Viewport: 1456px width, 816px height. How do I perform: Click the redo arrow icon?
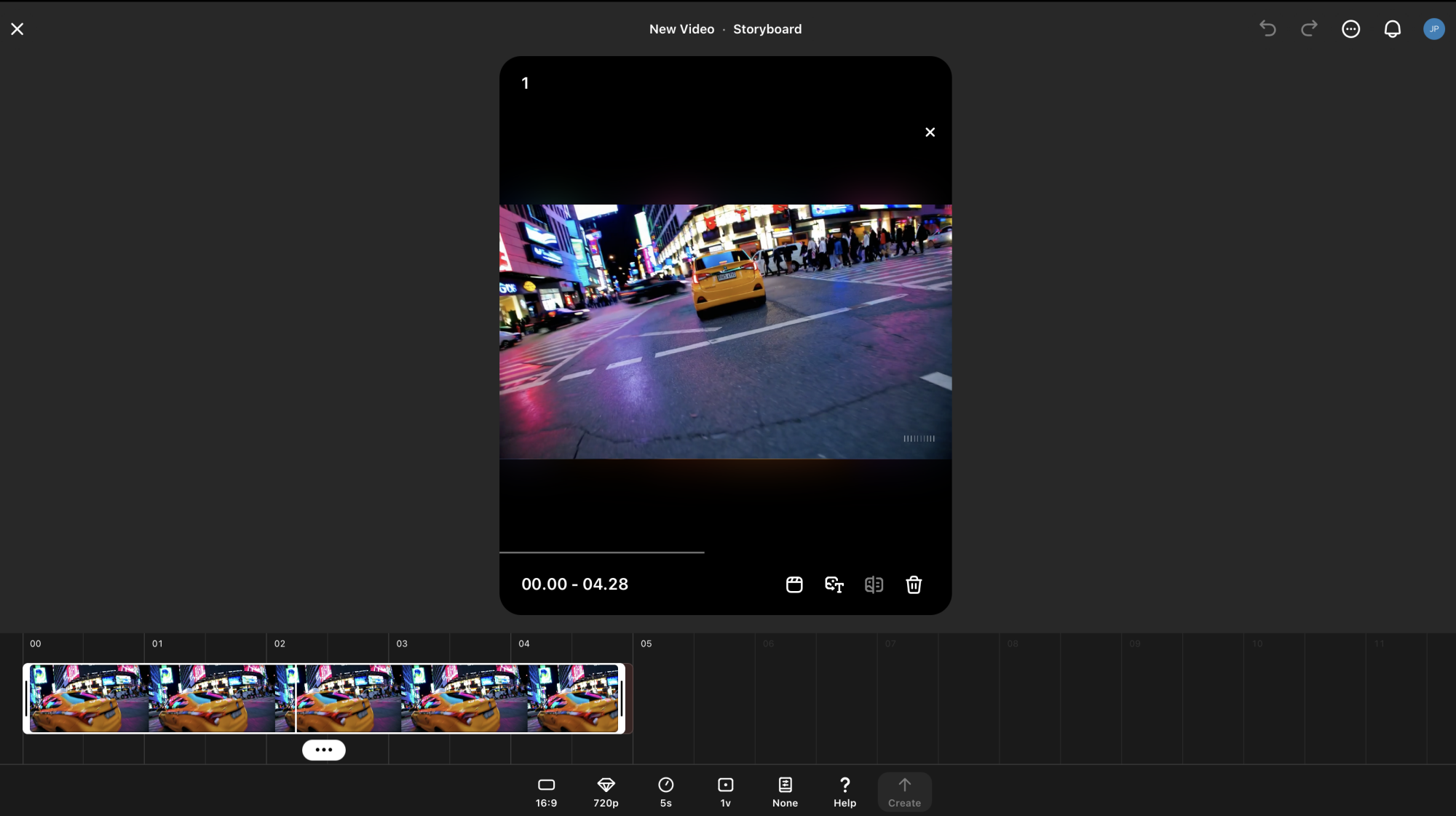tap(1309, 28)
